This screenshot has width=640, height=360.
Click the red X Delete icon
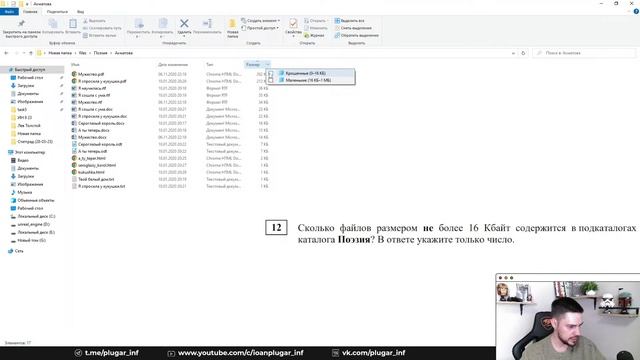pyautogui.click(x=184, y=24)
